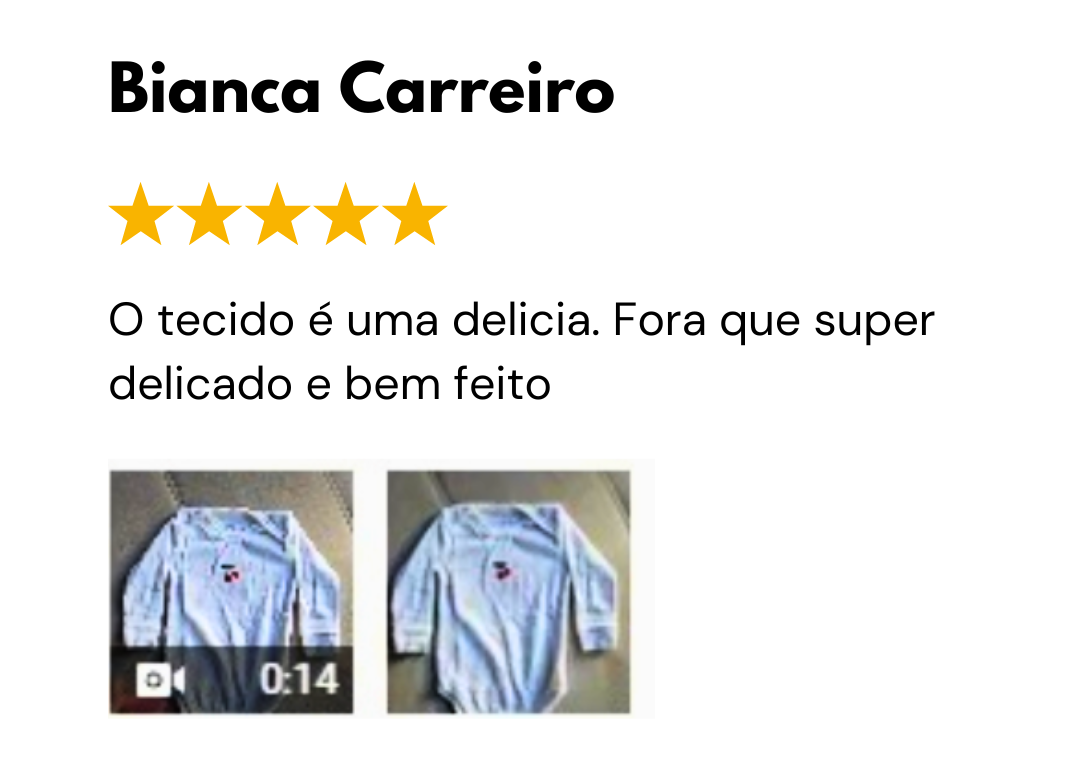Click the first yellow rating star
Image resolution: width=1080 pixels, height=758 pixels.
[x=141, y=215]
